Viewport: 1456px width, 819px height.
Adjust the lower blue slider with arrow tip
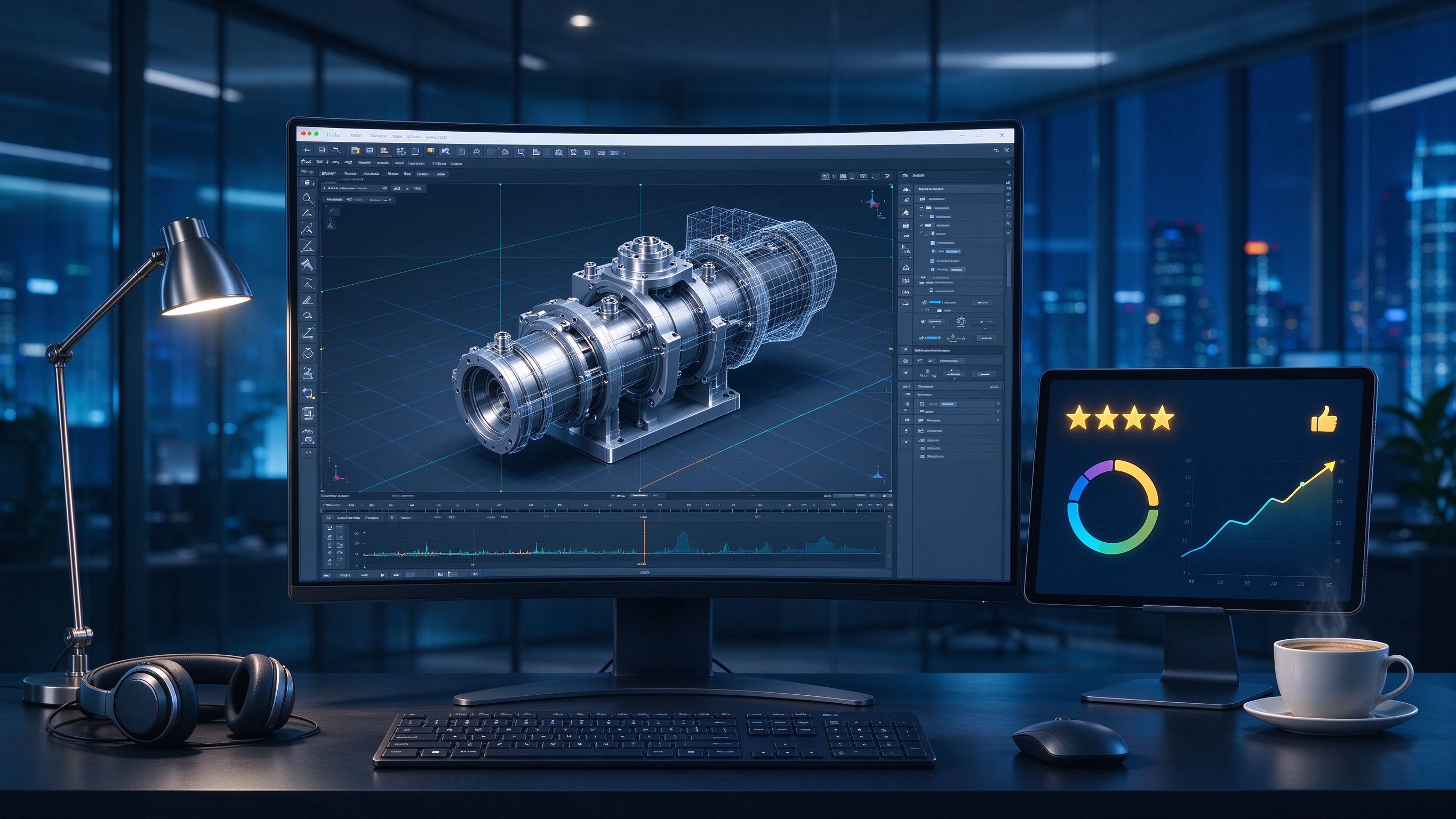(x=933, y=338)
